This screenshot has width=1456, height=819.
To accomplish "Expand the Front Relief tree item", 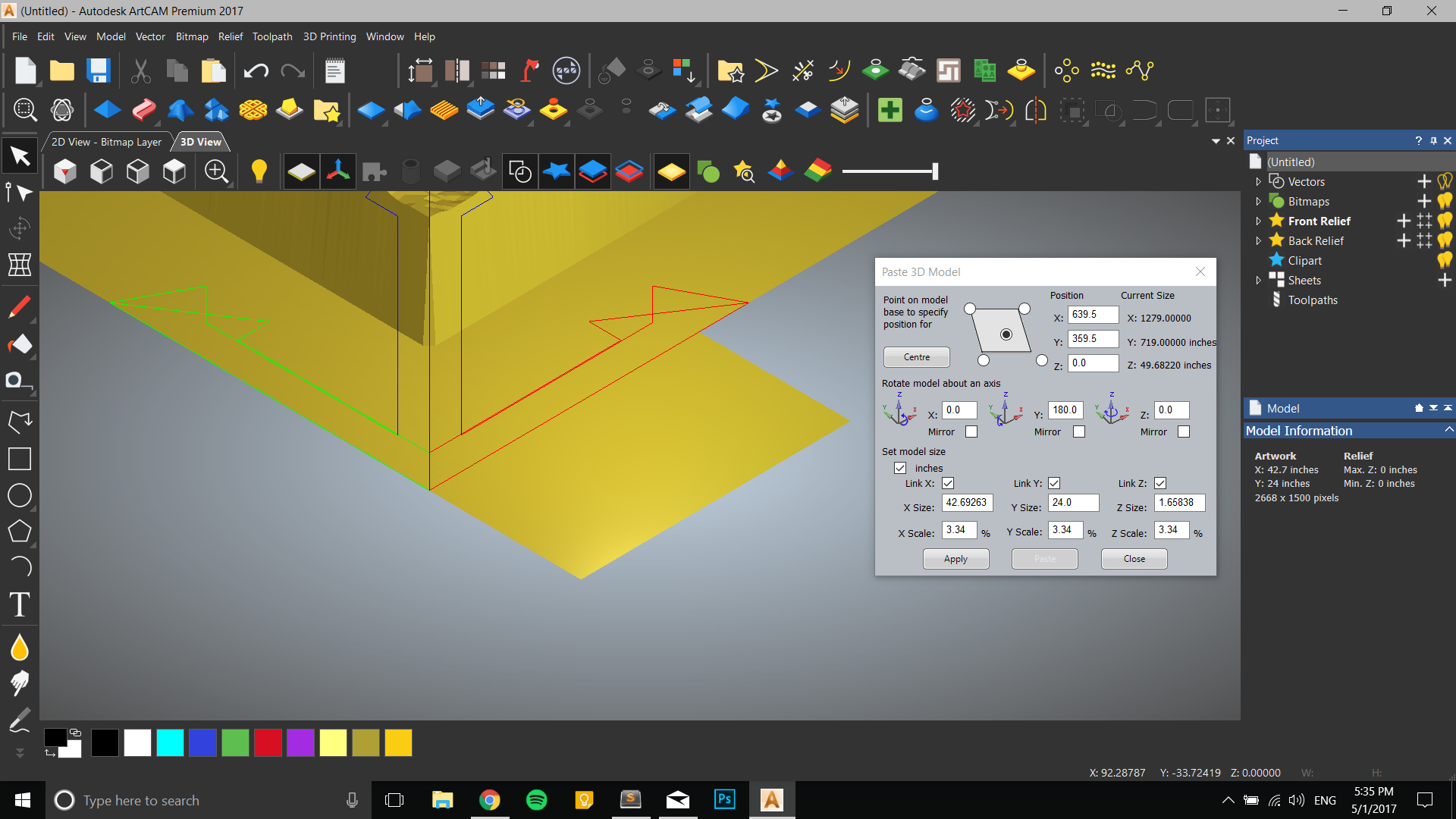I will (x=1260, y=221).
